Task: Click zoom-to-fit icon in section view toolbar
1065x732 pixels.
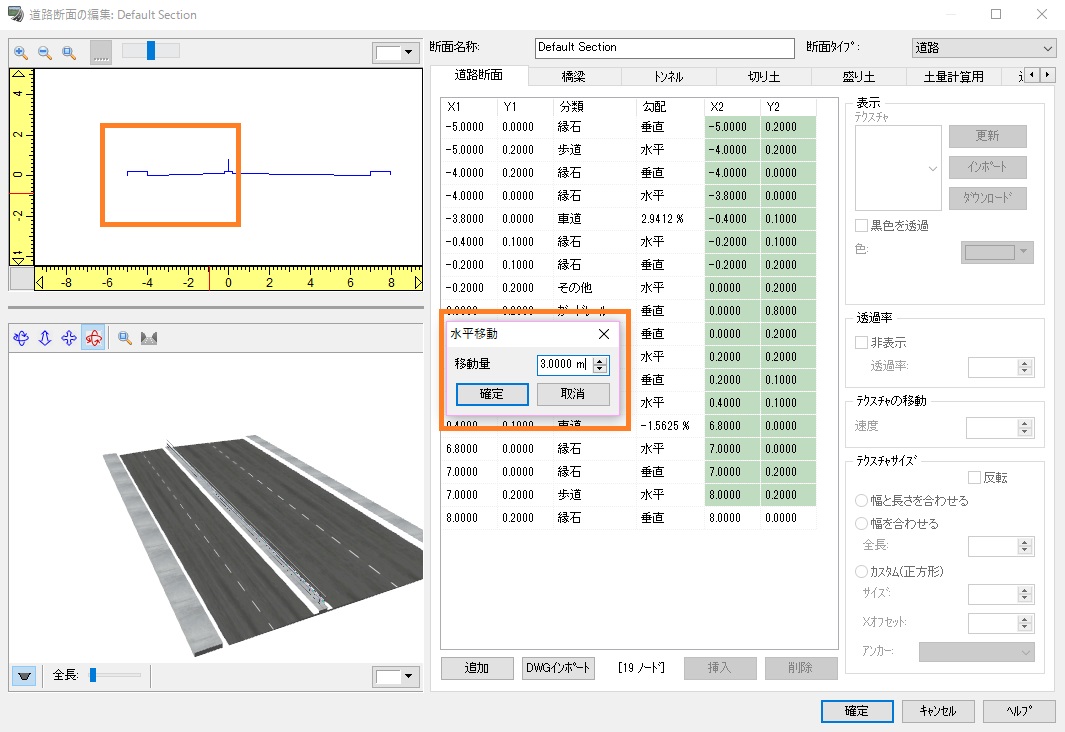Action: point(69,52)
